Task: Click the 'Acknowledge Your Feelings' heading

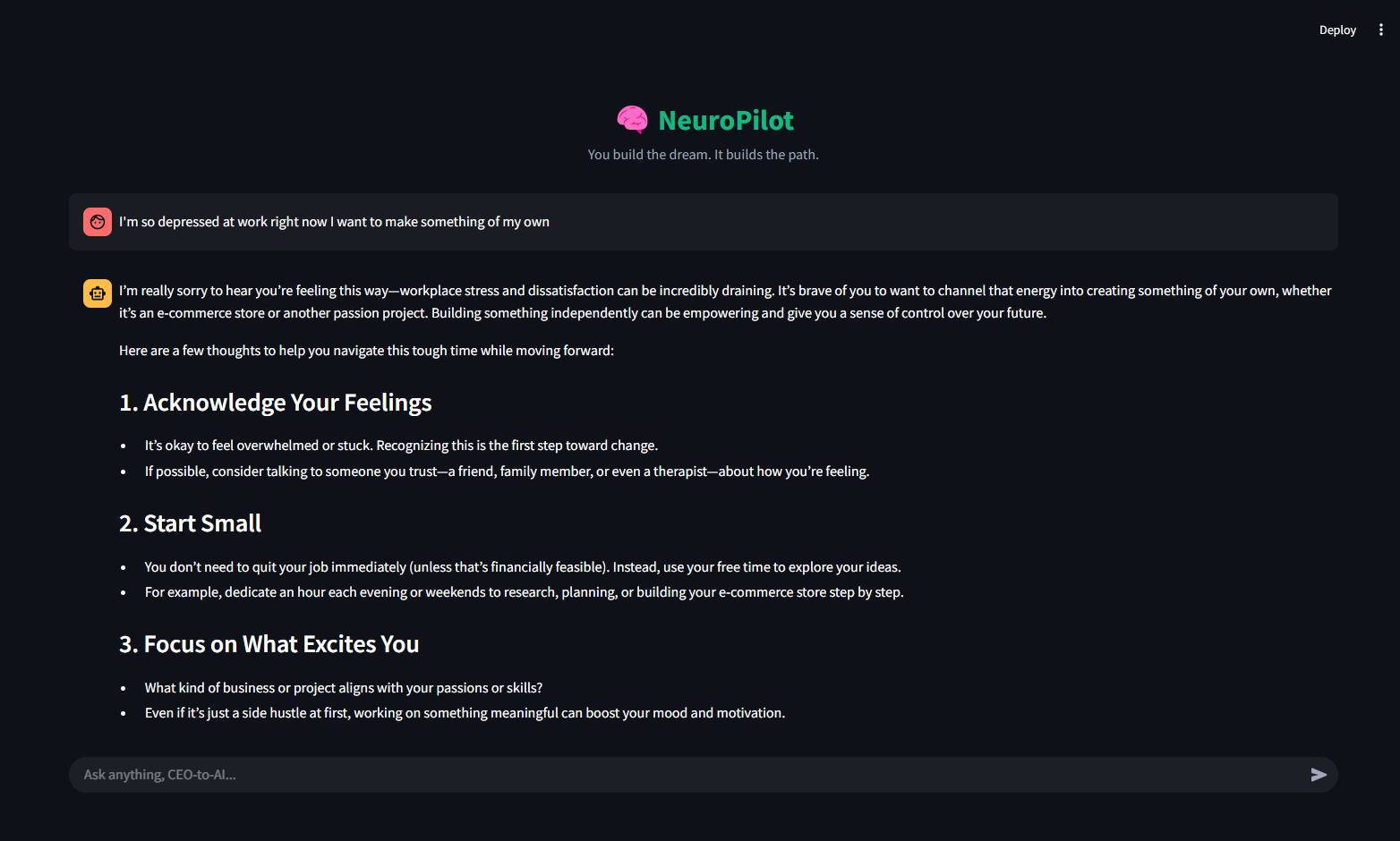Action: 276,403
